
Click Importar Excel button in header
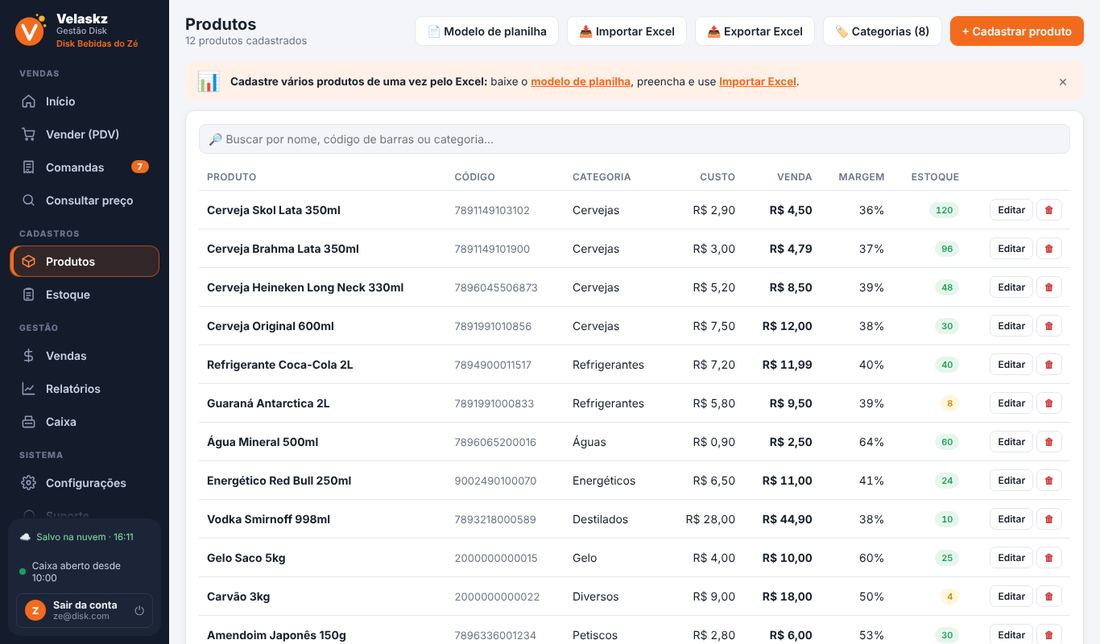point(626,31)
